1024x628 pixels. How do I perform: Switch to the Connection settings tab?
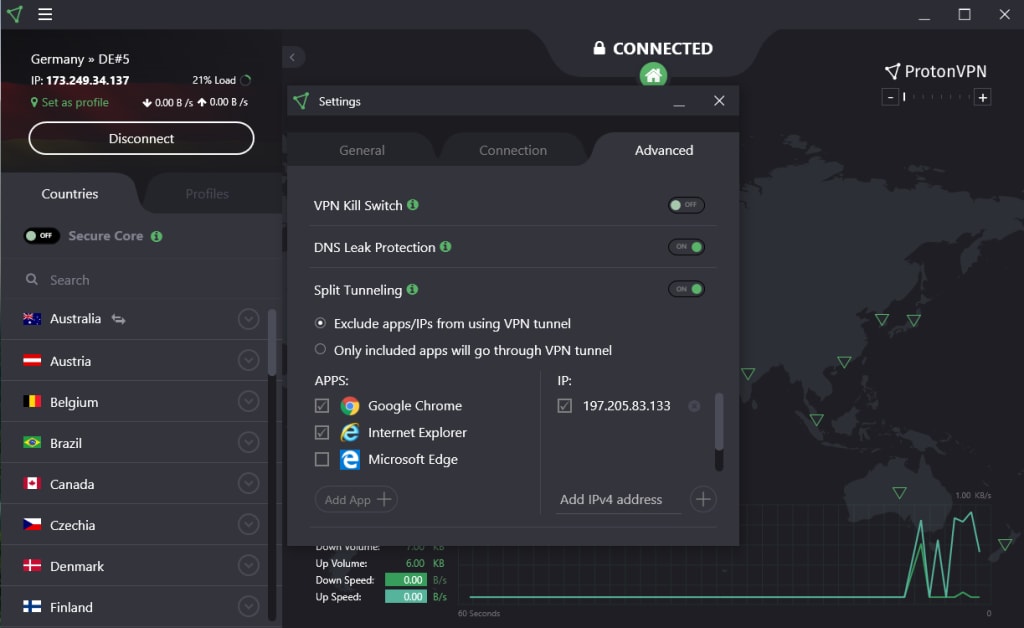coord(513,150)
